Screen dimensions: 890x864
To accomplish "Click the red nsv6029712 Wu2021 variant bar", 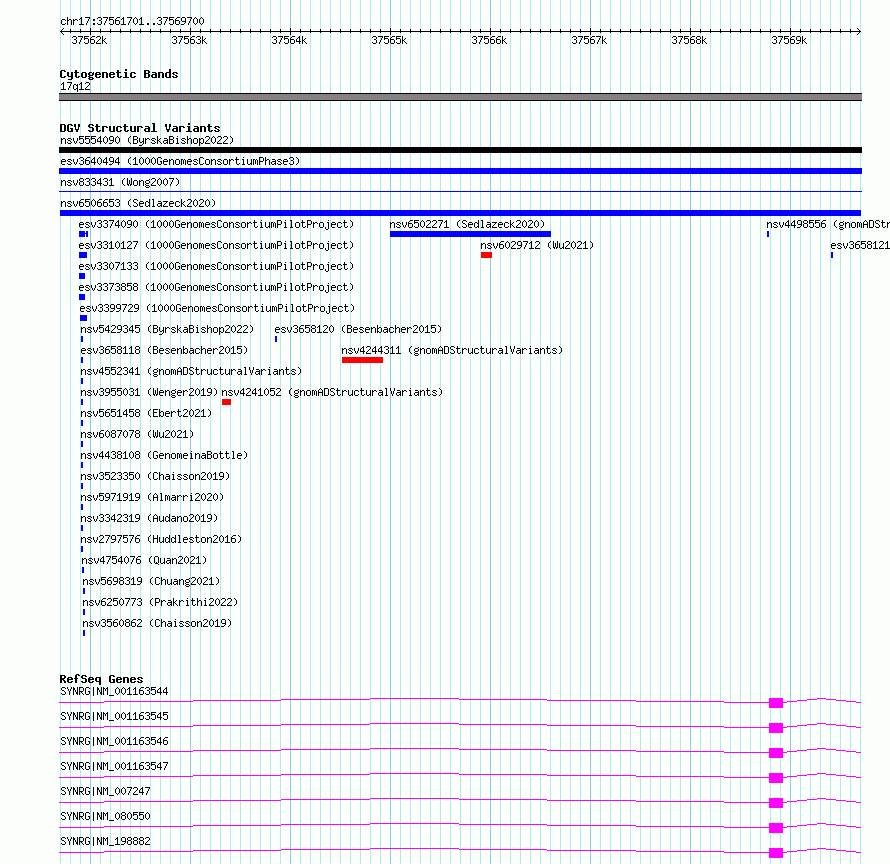I will 486,255.
